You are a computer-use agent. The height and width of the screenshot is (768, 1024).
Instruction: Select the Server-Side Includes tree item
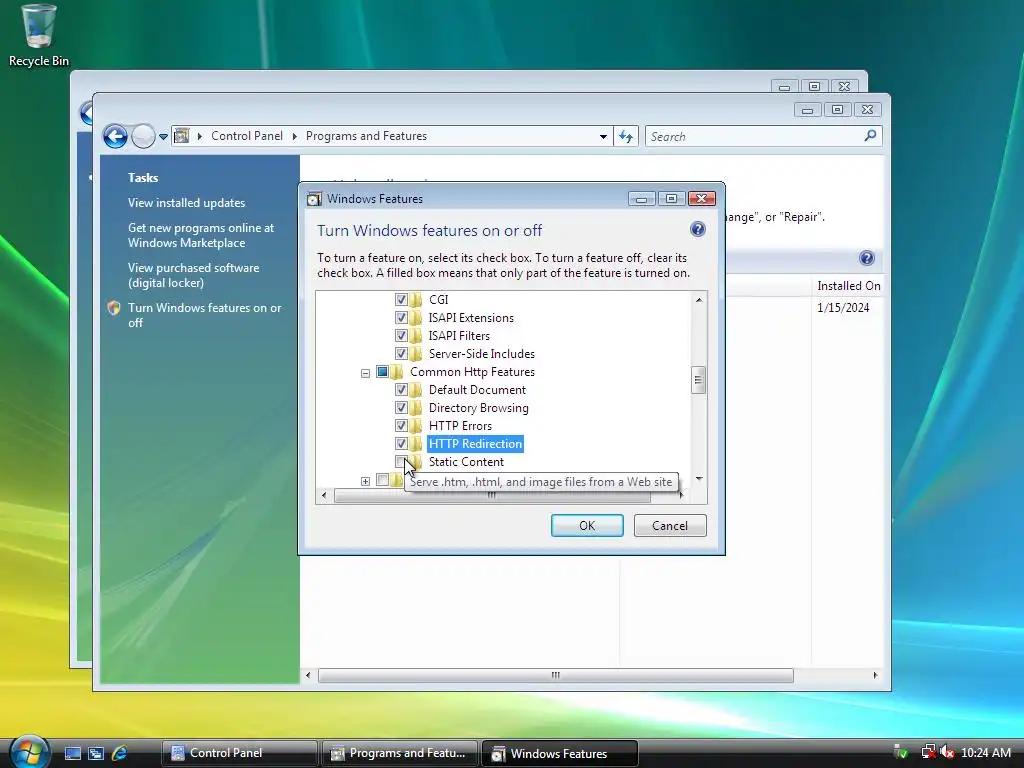481,354
